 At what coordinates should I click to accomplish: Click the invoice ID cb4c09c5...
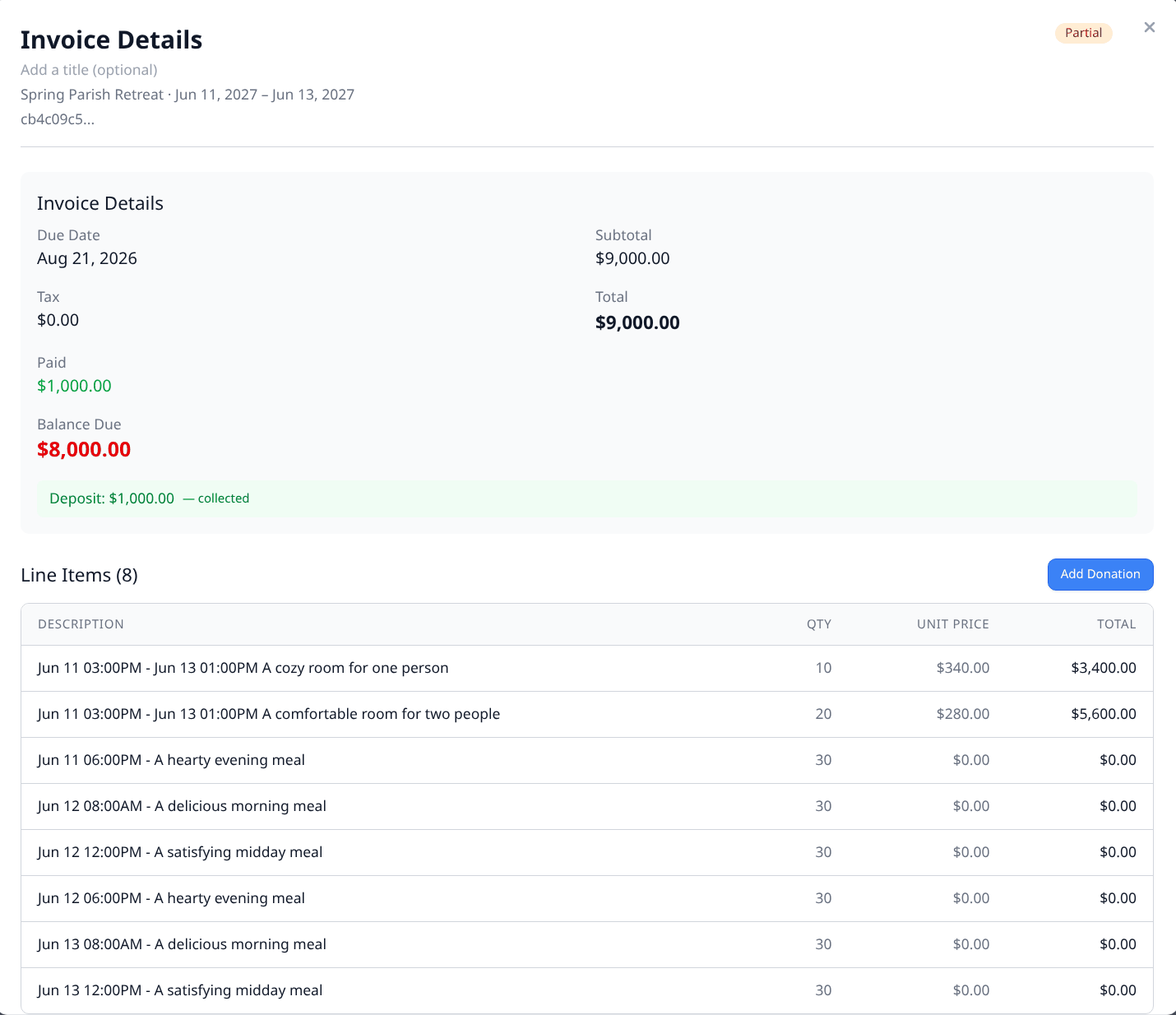58,119
